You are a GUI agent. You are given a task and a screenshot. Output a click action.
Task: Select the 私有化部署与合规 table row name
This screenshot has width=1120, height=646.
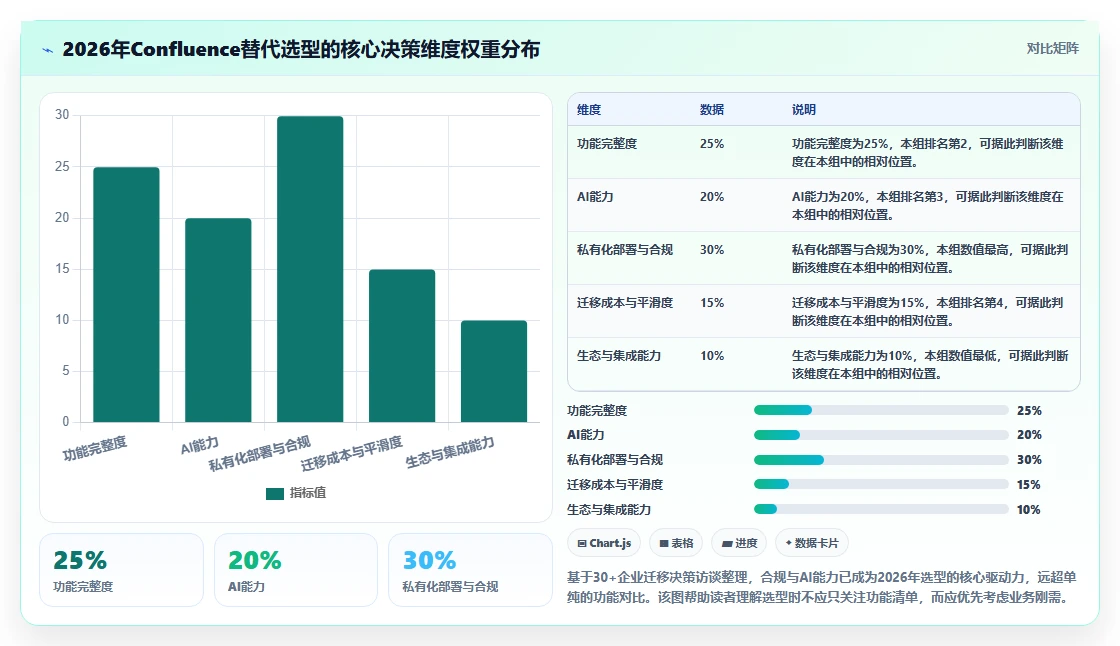625,249
